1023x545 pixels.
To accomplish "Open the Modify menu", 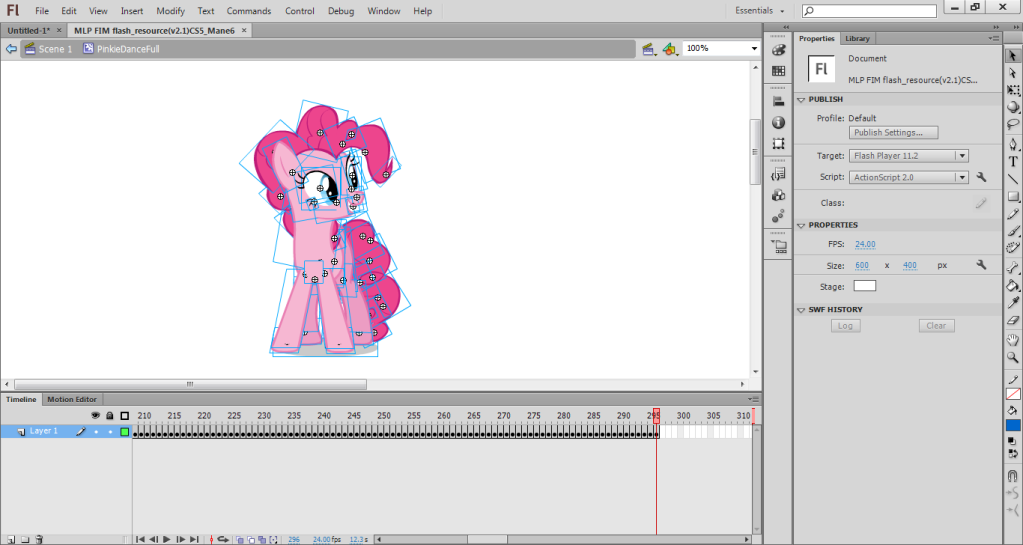I will pos(170,11).
